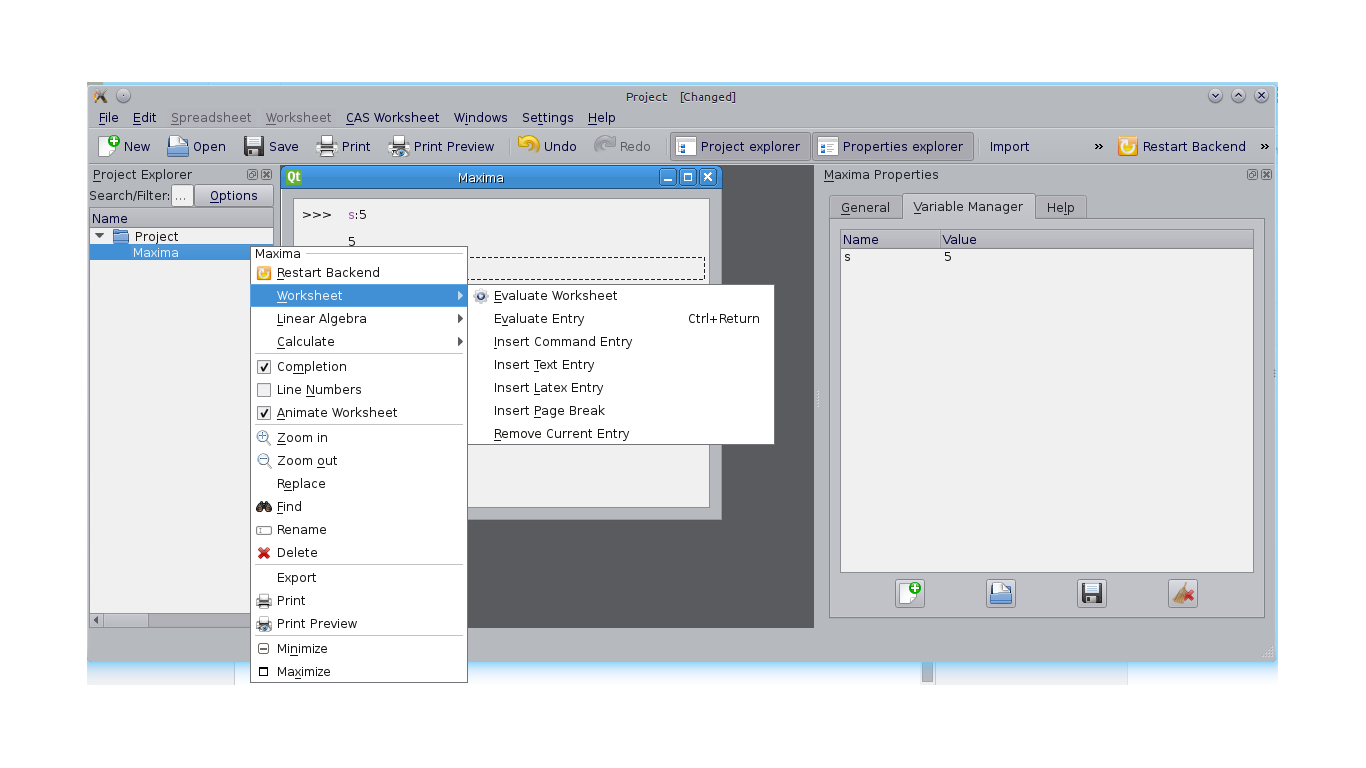Save variables using the floppy disk icon

(x=1091, y=593)
